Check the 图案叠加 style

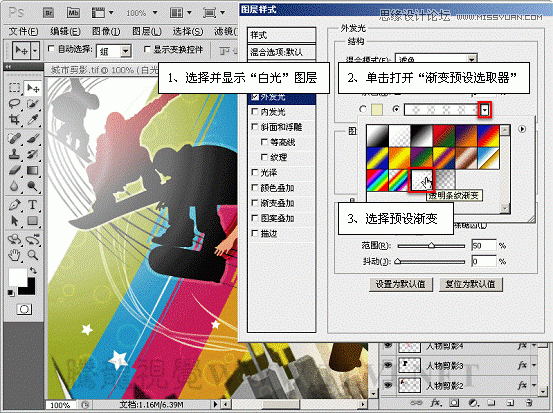coord(255,218)
